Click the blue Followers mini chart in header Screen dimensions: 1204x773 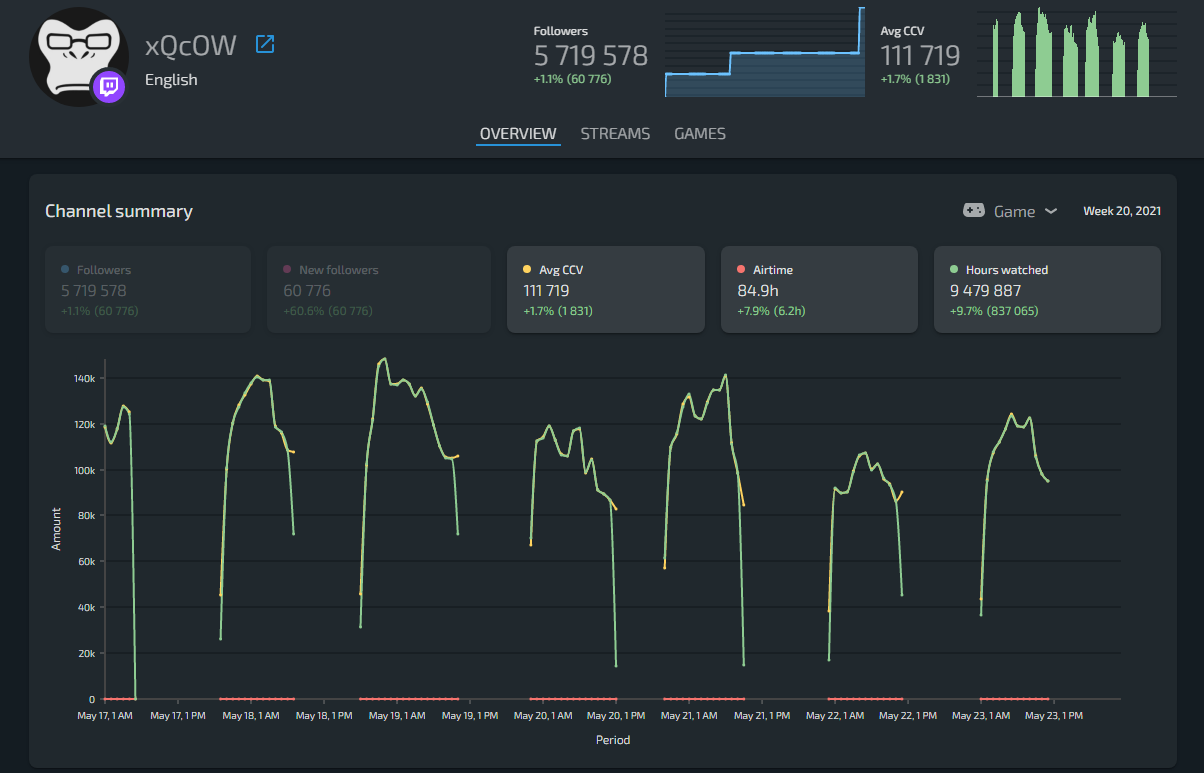coord(765,52)
